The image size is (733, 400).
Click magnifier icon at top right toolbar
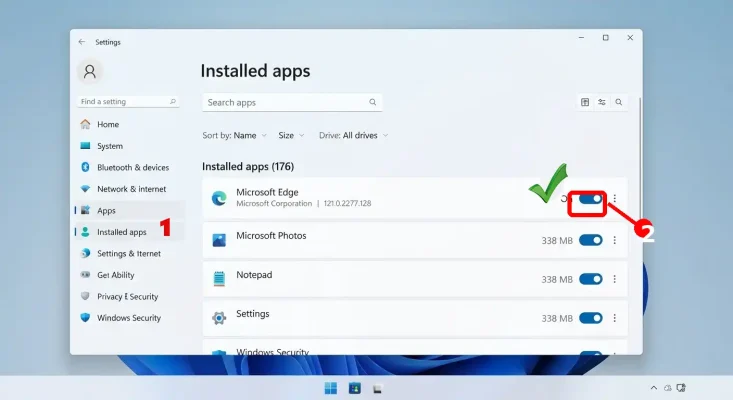coord(618,102)
